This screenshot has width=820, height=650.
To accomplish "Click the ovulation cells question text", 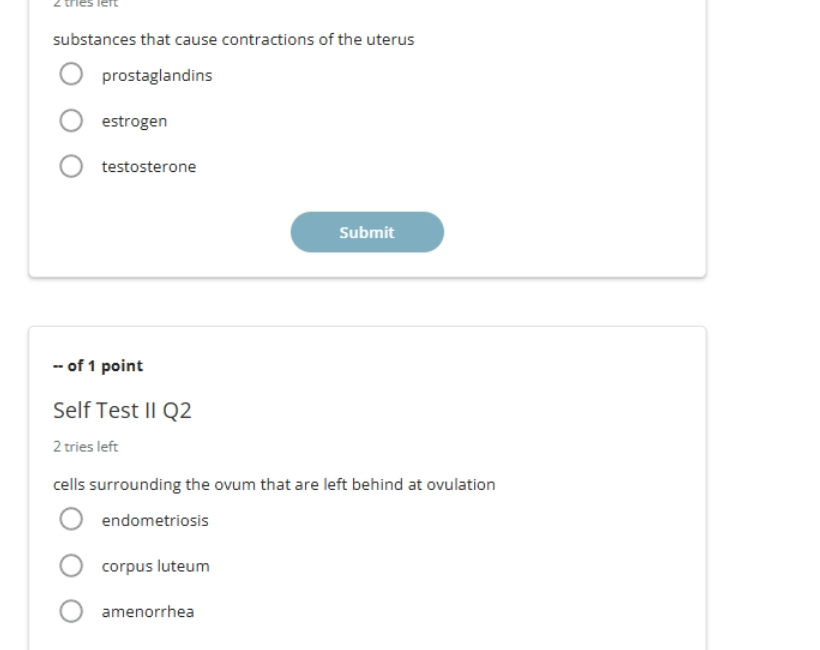I will [274, 484].
